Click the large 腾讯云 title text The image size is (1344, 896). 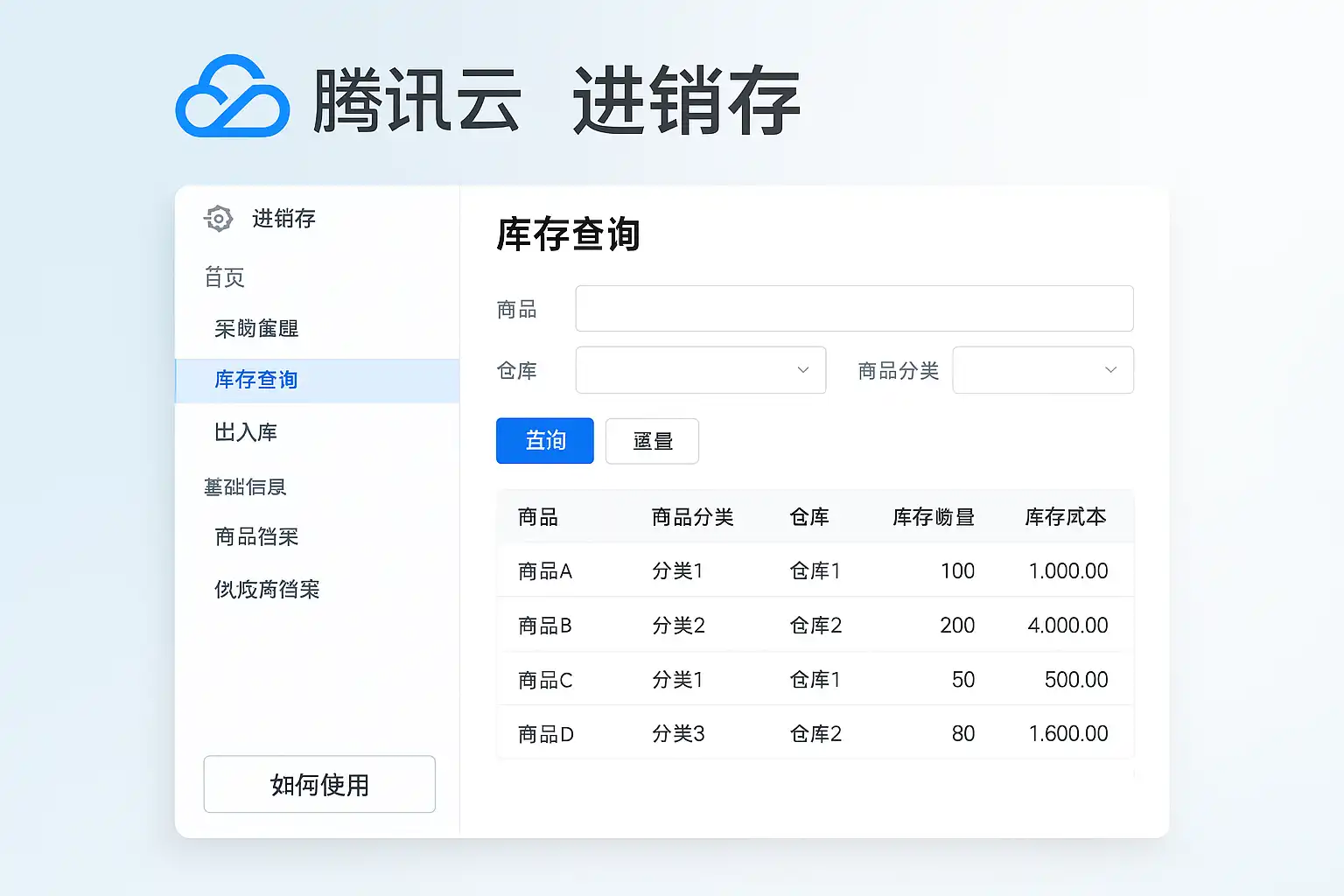tap(417, 100)
